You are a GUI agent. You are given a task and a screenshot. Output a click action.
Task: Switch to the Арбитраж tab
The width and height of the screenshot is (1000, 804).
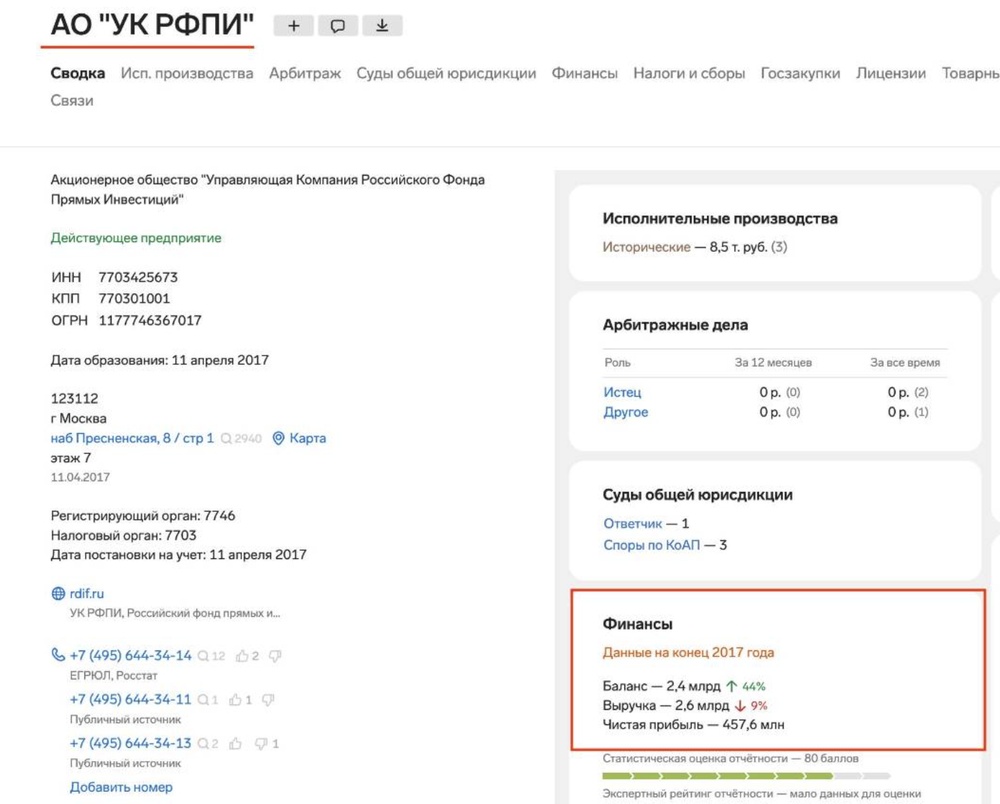pos(305,73)
